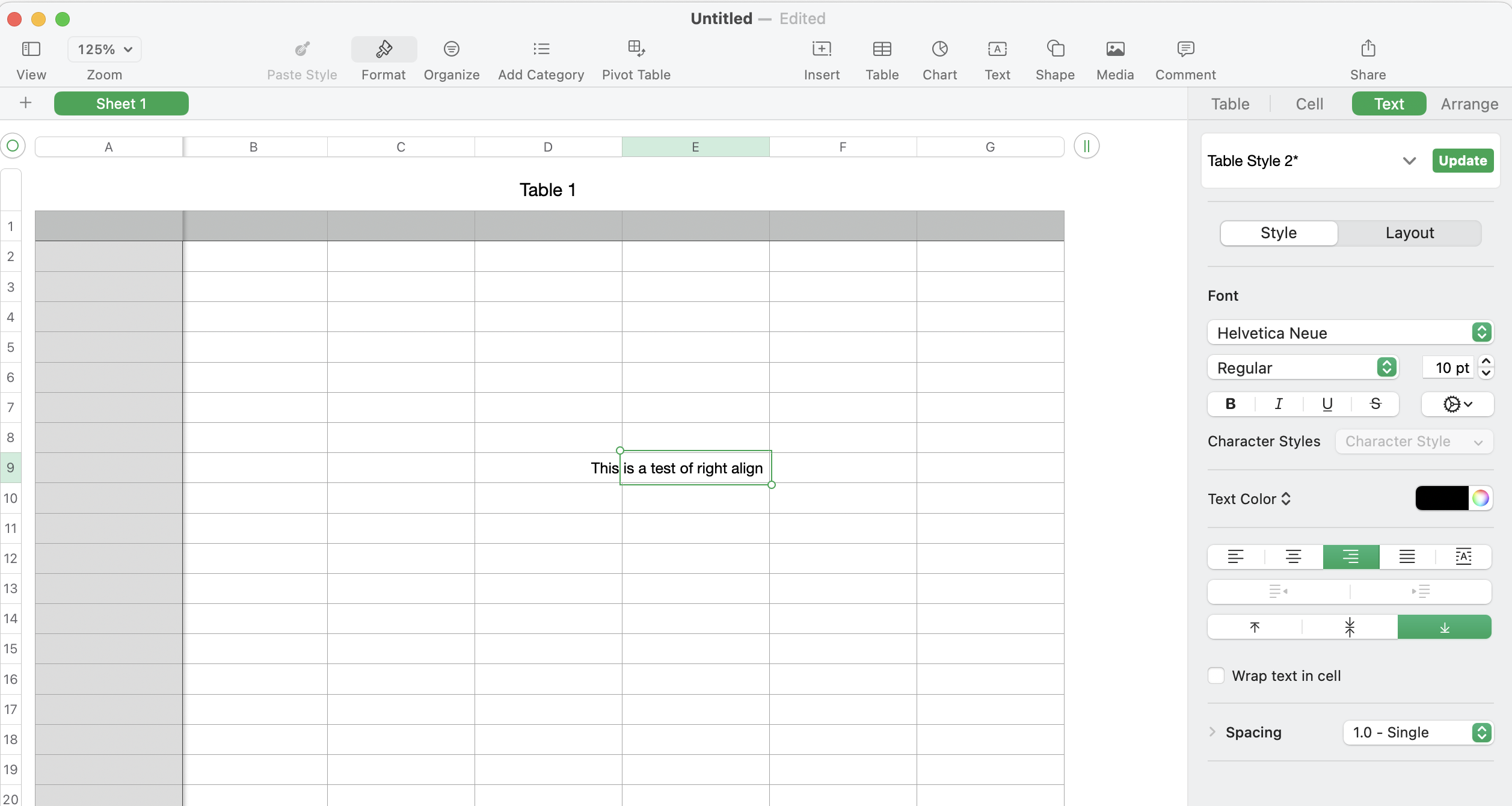The width and height of the screenshot is (1512, 806).
Task: Open the 125% zoom dropdown
Action: pos(105,49)
